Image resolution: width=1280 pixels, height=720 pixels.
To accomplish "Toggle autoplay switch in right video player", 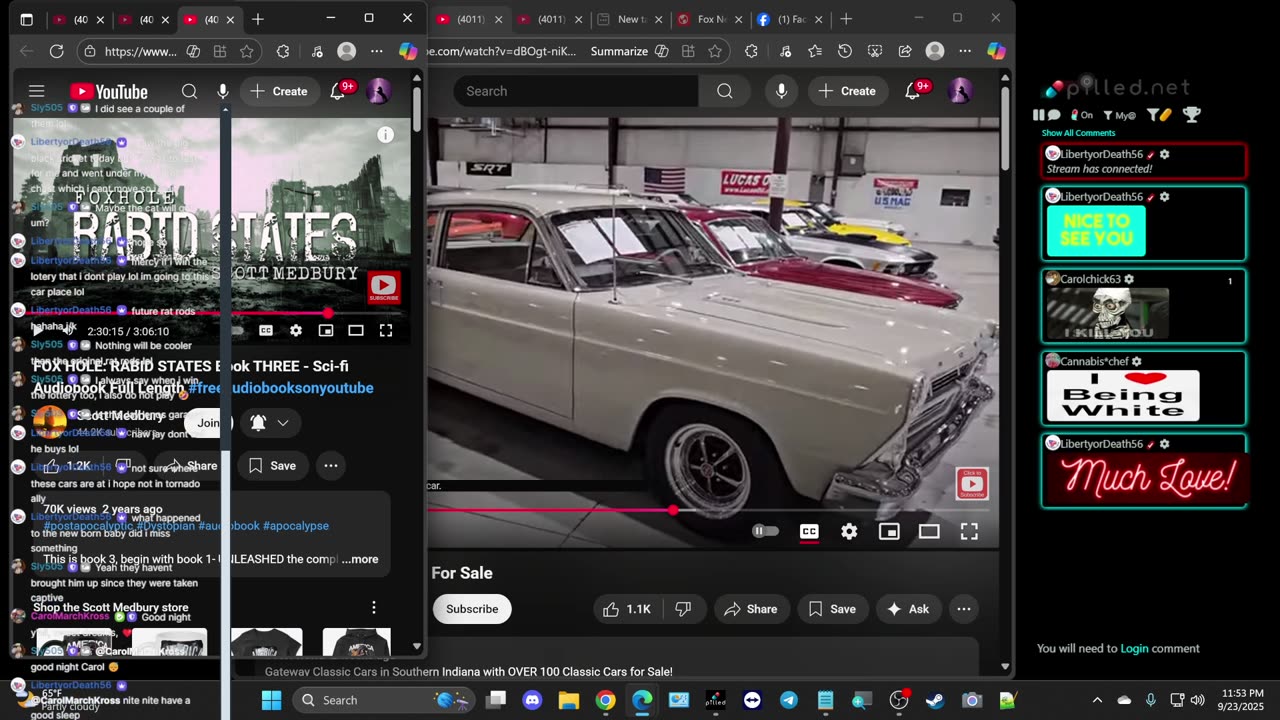I will point(765,532).
